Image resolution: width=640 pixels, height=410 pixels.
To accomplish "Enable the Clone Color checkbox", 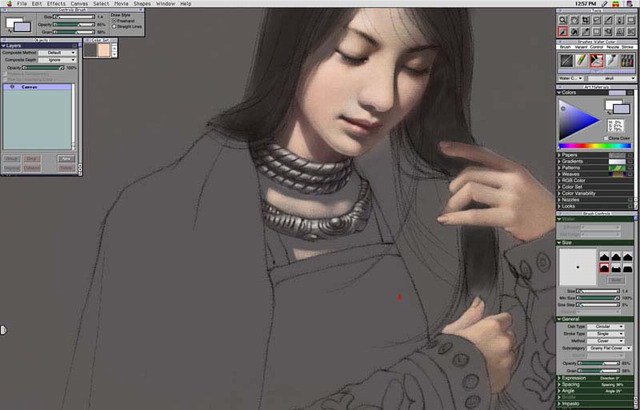I will click(605, 138).
